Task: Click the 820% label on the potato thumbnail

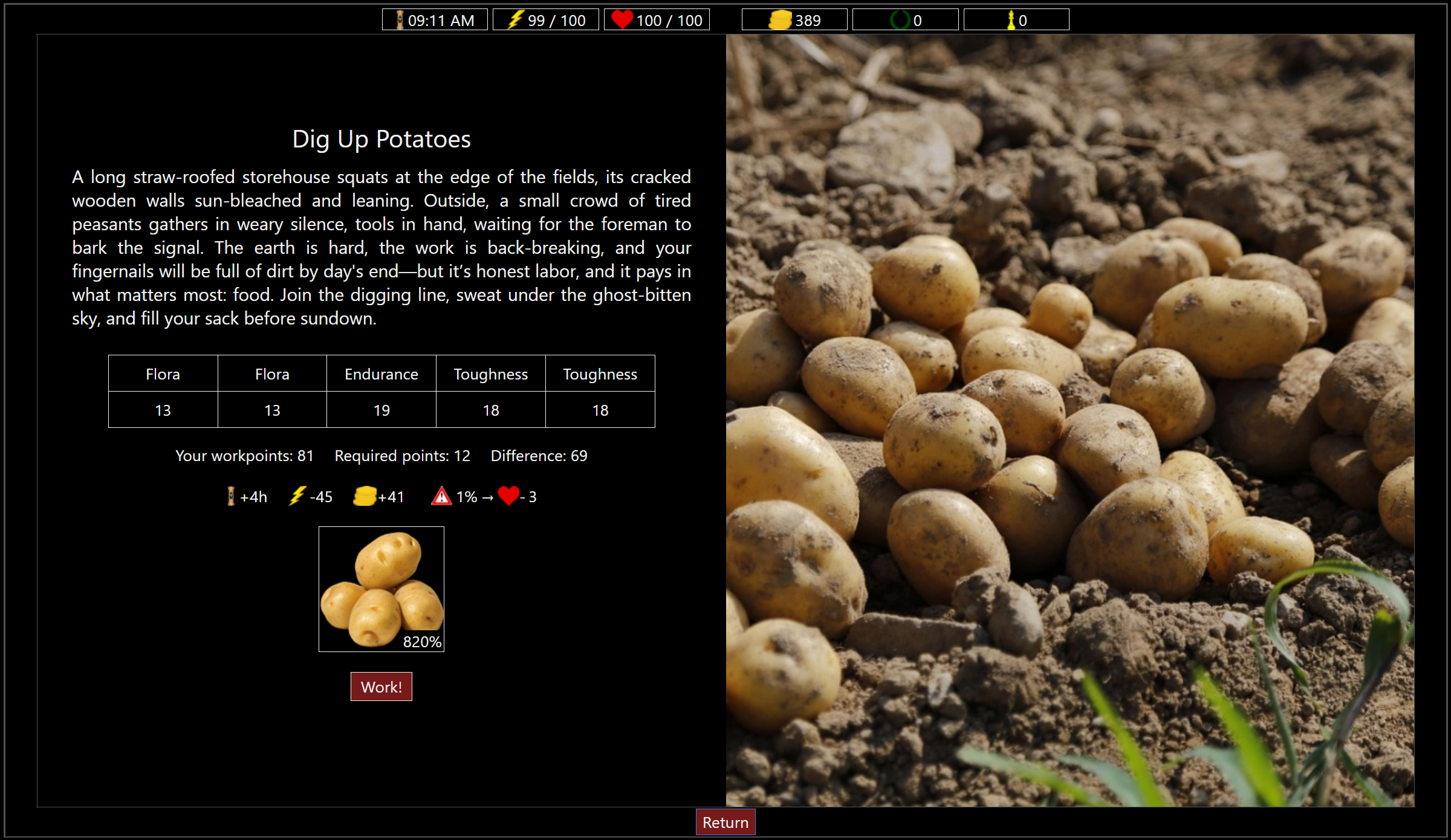Action: pyautogui.click(x=422, y=642)
